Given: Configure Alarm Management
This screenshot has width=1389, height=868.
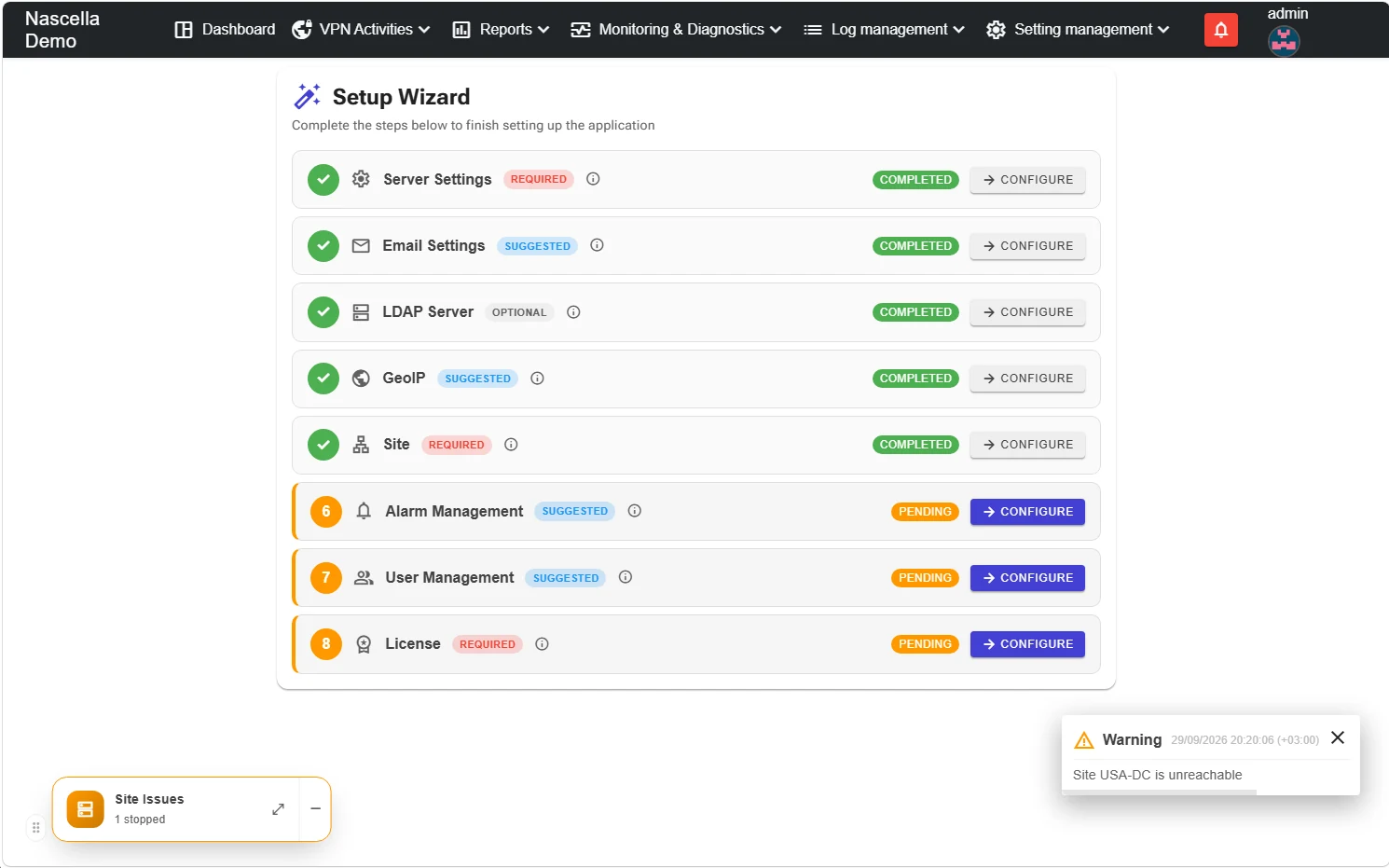Looking at the screenshot, I should coord(1027,512).
